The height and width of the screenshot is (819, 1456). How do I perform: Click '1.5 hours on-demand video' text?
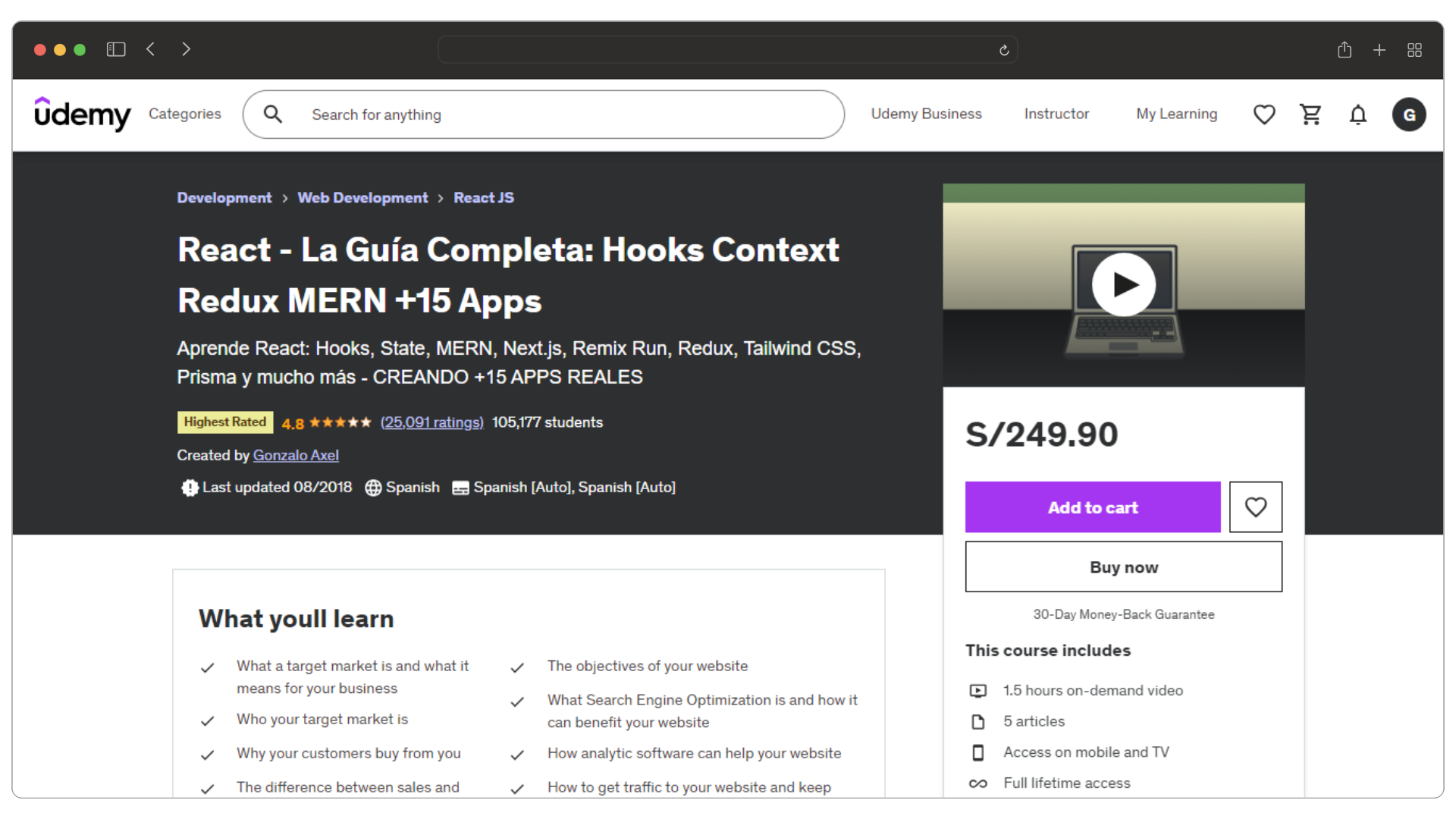(x=1093, y=691)
